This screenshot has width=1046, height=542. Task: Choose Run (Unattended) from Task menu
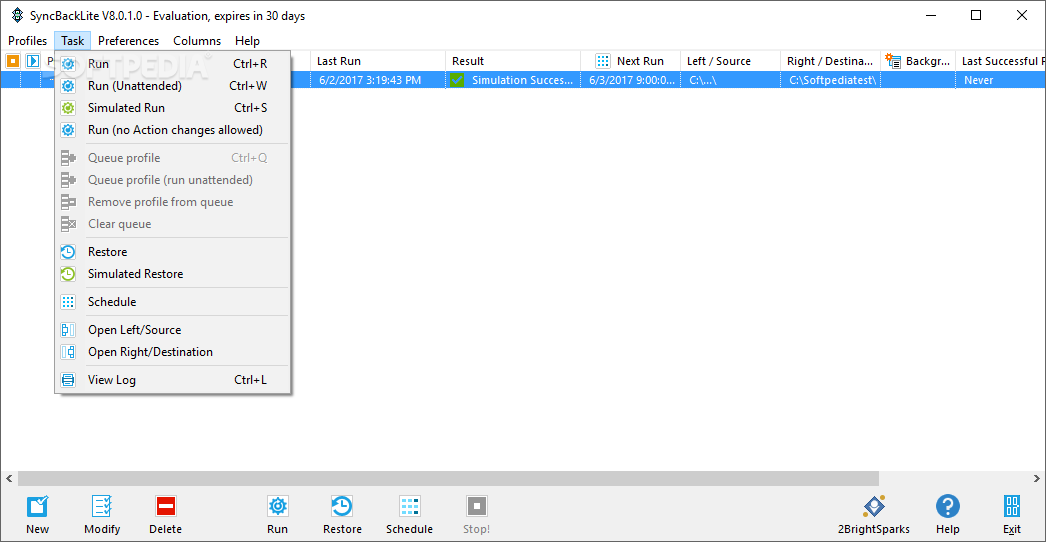click(x=173, y=86)
